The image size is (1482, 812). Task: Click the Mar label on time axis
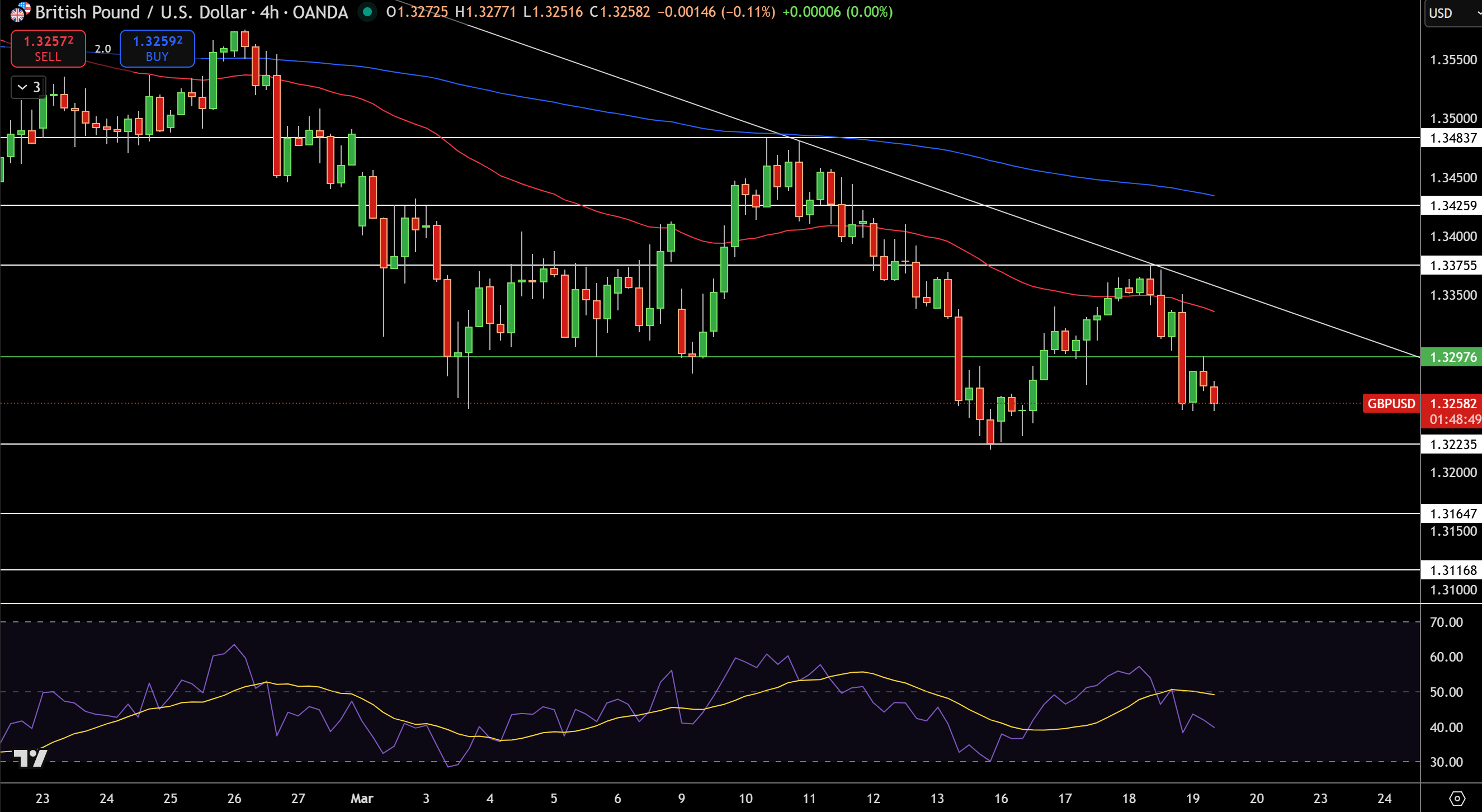pyautogui.click(x=362, y=799)
